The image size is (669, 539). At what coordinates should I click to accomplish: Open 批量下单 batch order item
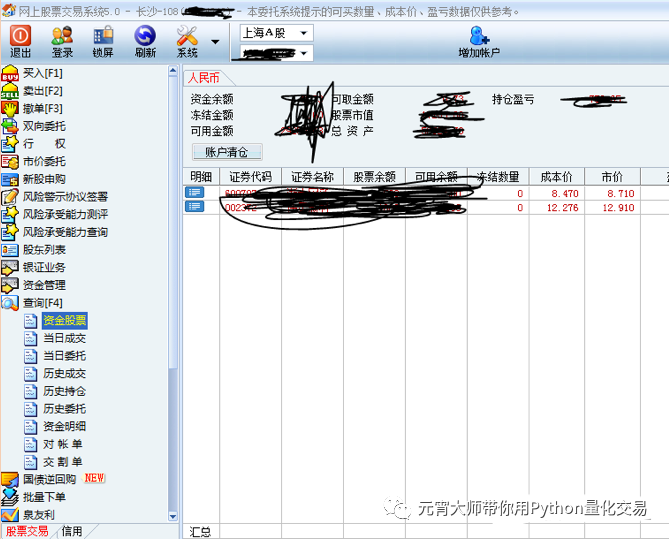point(34,497)
